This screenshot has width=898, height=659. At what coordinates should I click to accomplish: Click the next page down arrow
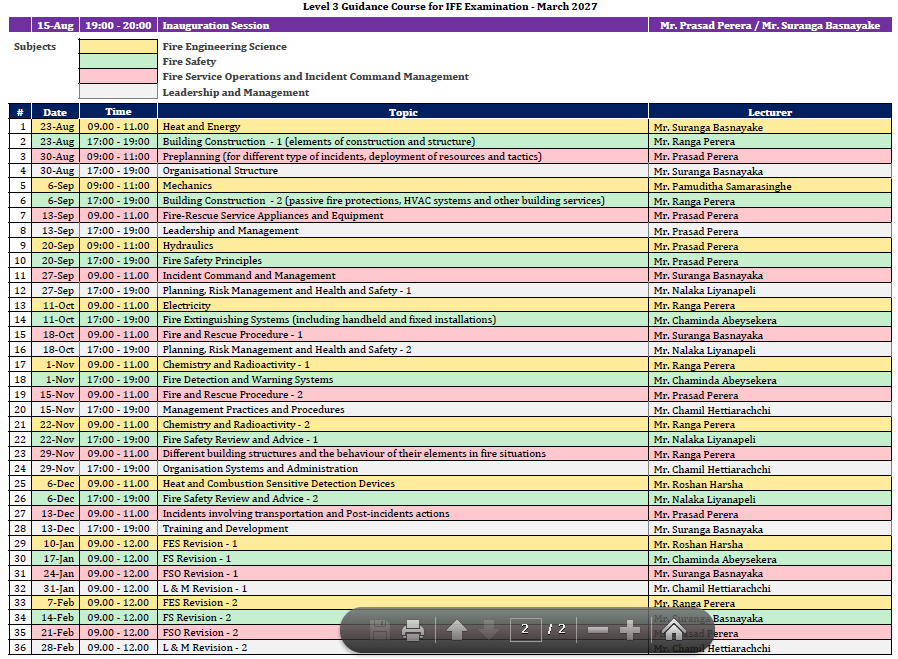489,630
